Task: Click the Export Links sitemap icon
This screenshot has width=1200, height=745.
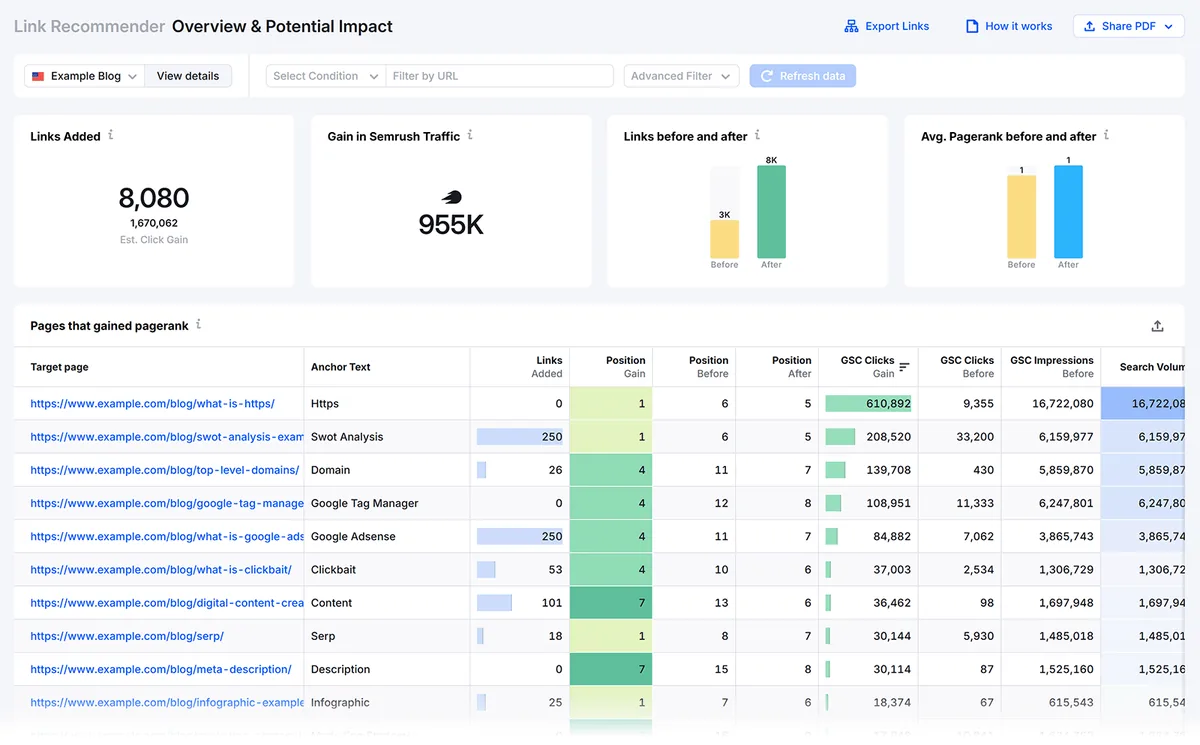Action: 852,26
